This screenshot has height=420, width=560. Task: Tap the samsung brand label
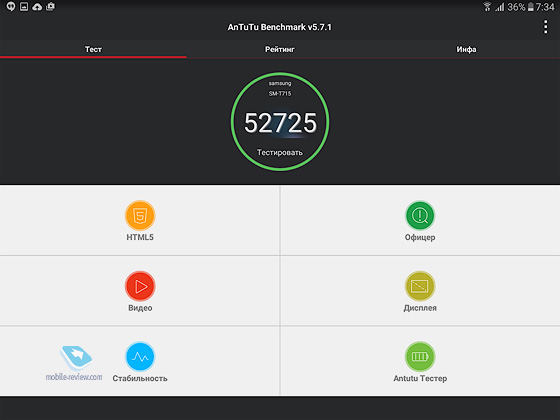point(280,83)
